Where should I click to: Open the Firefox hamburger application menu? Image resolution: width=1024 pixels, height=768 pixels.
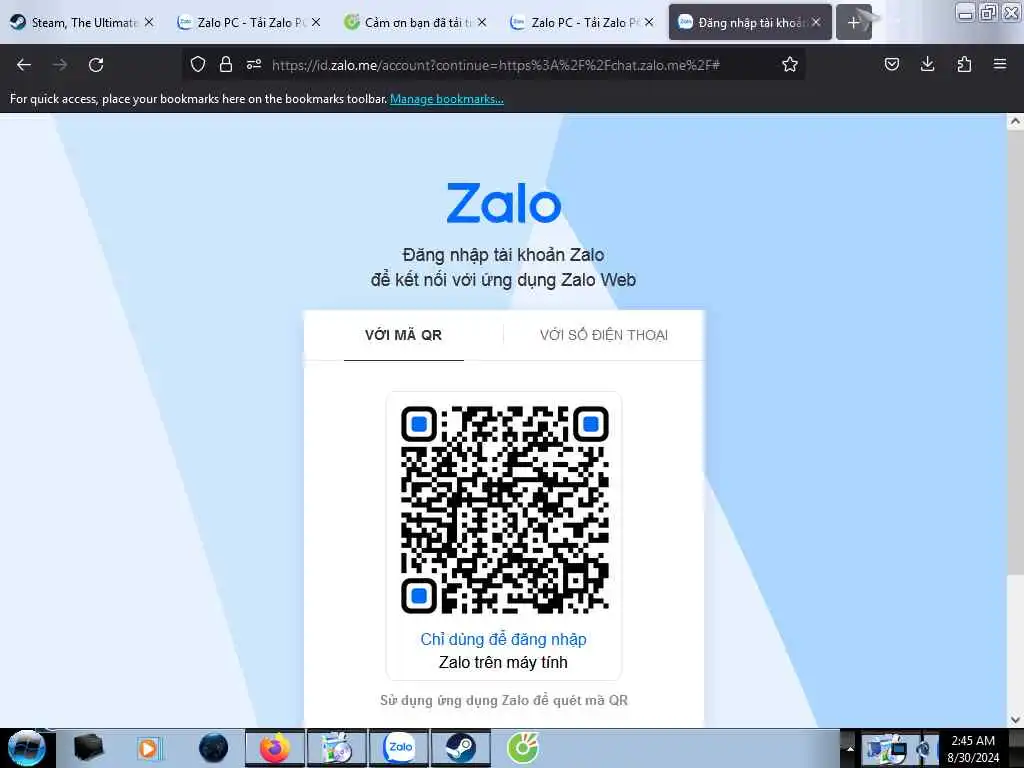tap(1000, 64)
